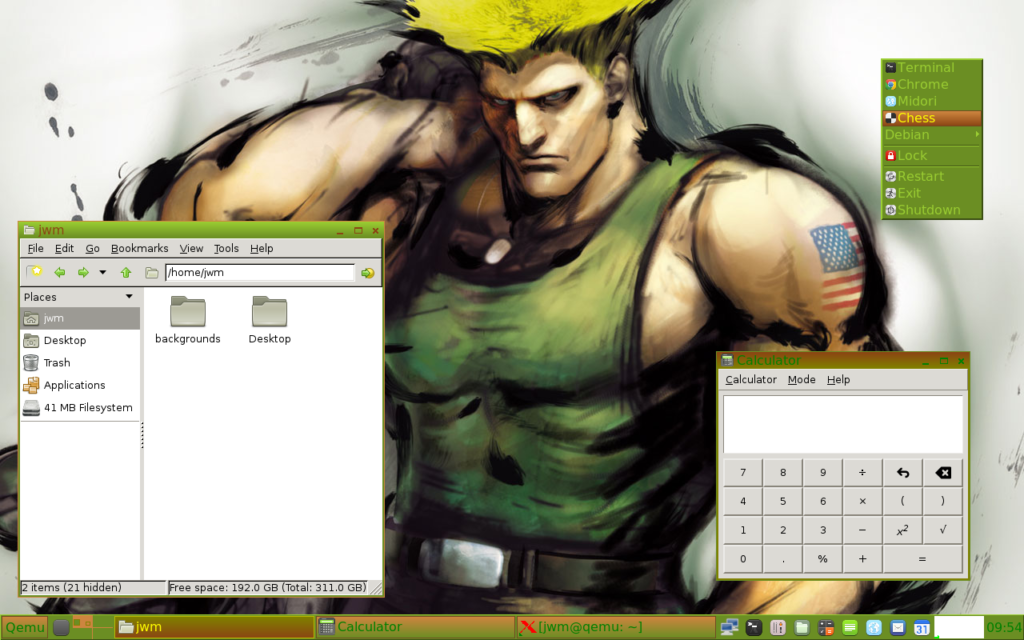The width and height of the screenshot is (1024, 640).
Task: Launch the web browser globe tray icon
Action: coord(874,627)
